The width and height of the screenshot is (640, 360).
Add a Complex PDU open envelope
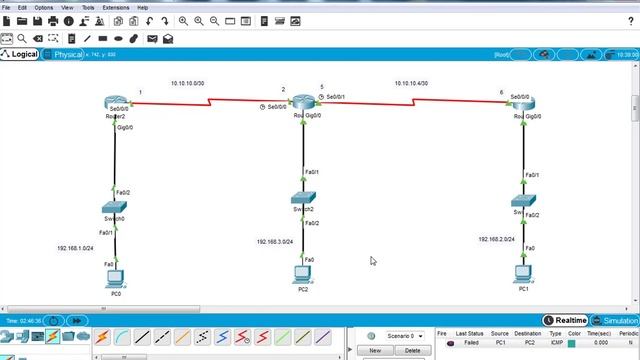point(168,39)
